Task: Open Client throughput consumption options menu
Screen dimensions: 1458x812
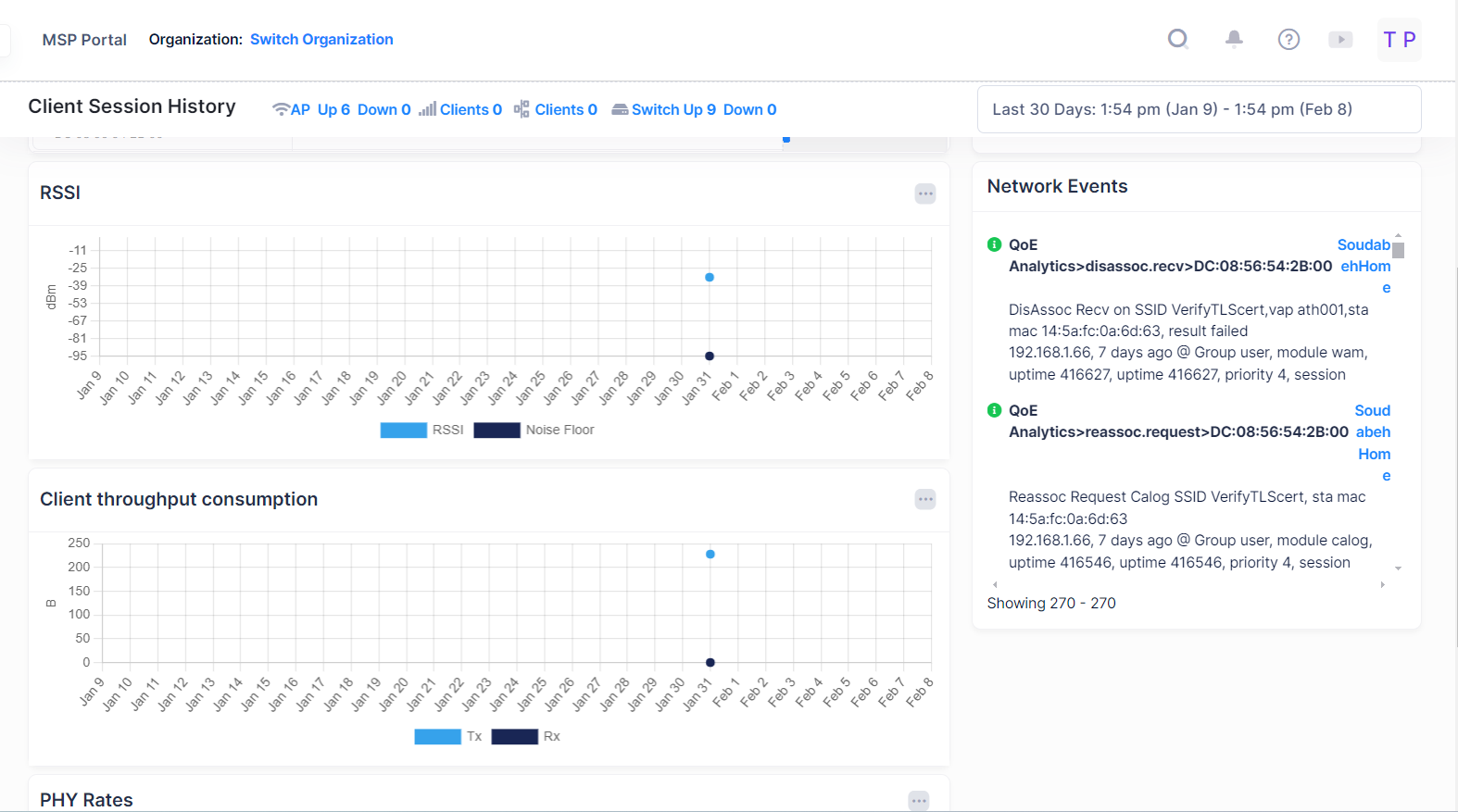Action: [x=925, y=500]
